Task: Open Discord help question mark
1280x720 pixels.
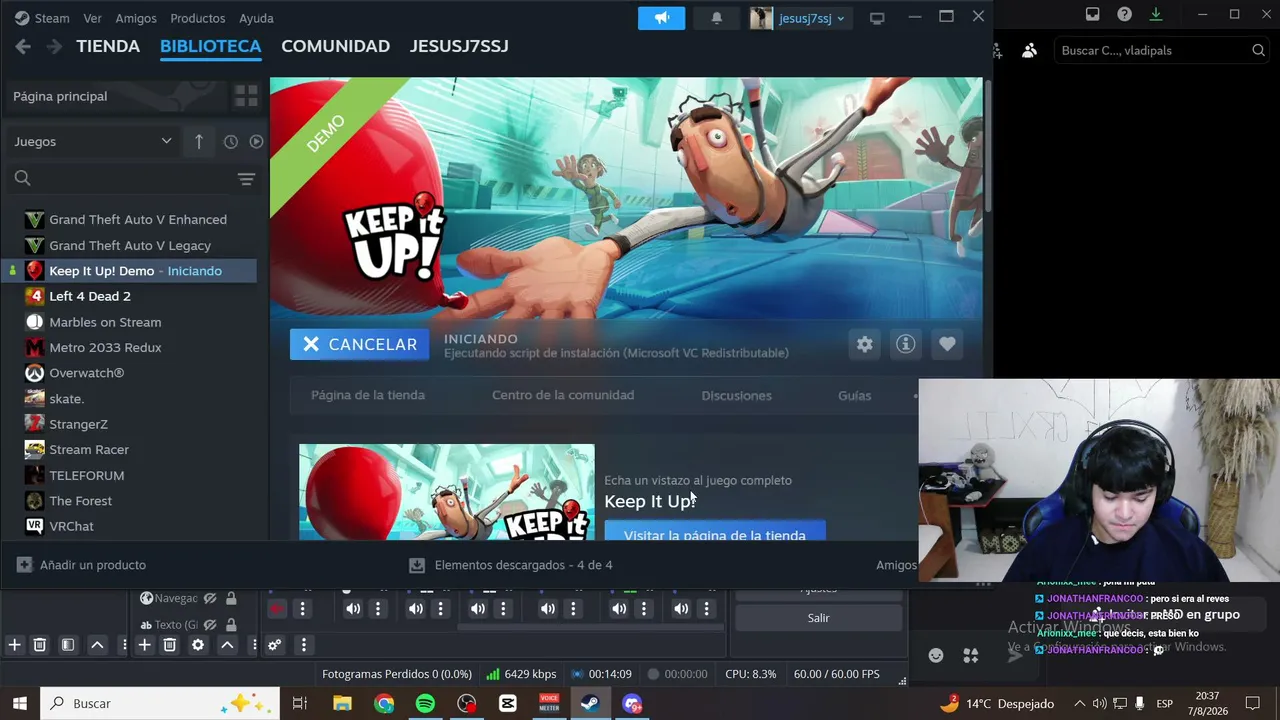Action: (x=1124, y=14)
